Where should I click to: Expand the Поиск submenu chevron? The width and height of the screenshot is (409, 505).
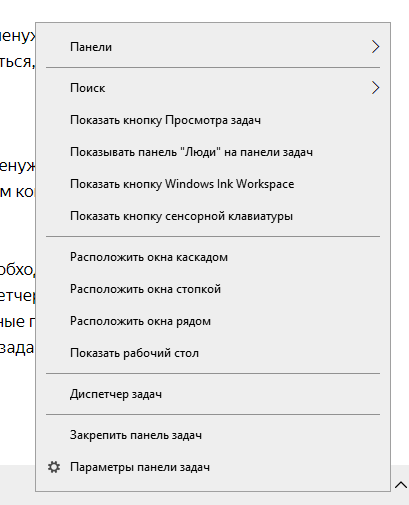tap(375, 88)
